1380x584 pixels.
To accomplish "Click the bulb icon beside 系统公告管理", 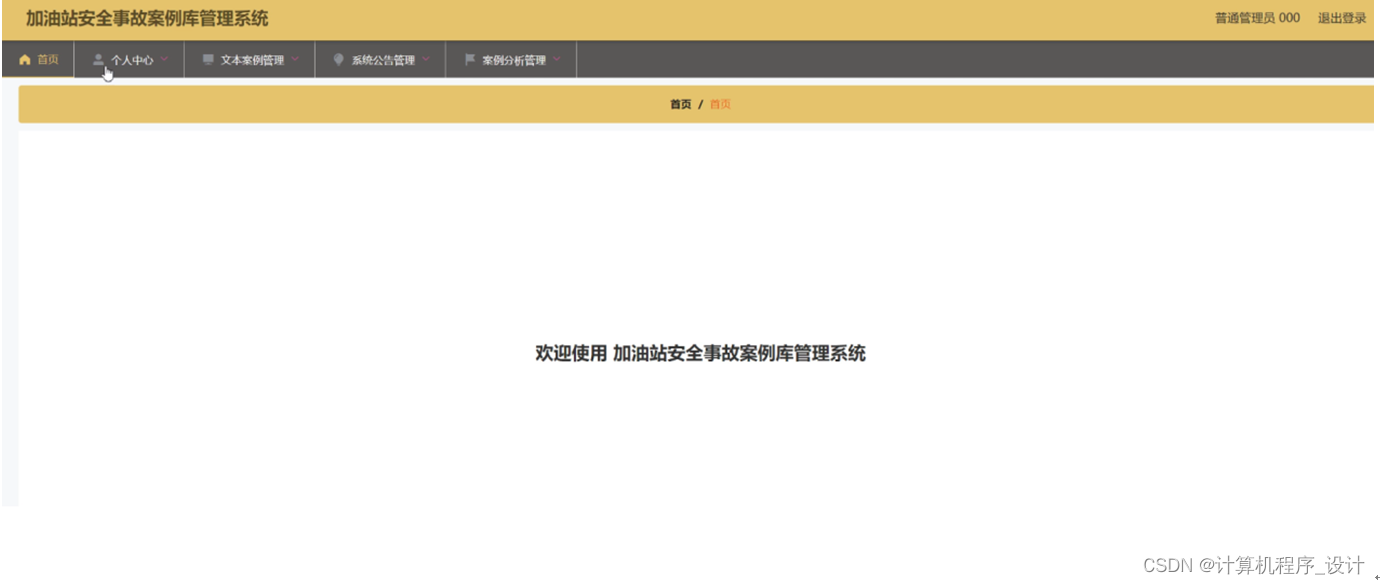I will tap(339, 60).
